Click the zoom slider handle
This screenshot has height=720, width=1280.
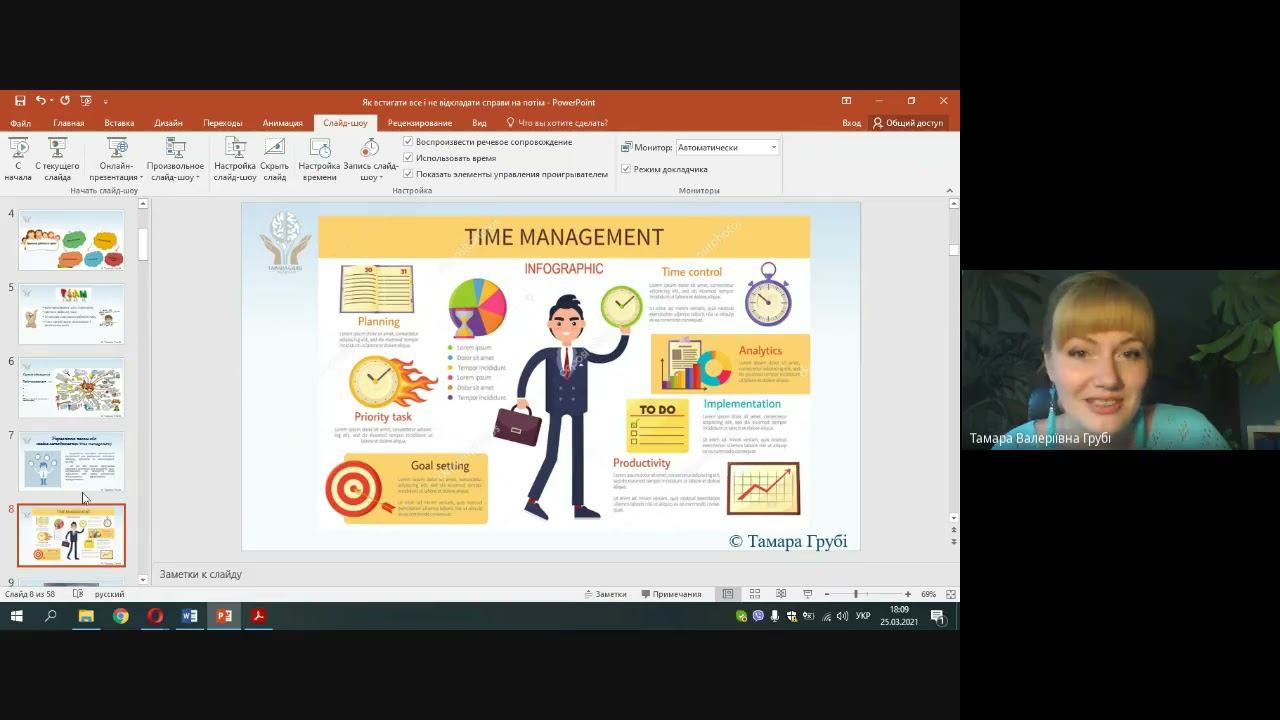point(856,594)
